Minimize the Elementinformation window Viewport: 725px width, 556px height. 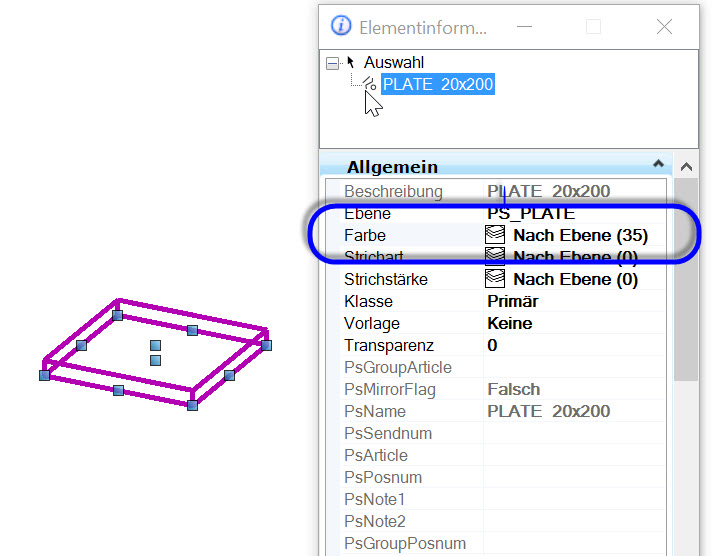point(524,27)
